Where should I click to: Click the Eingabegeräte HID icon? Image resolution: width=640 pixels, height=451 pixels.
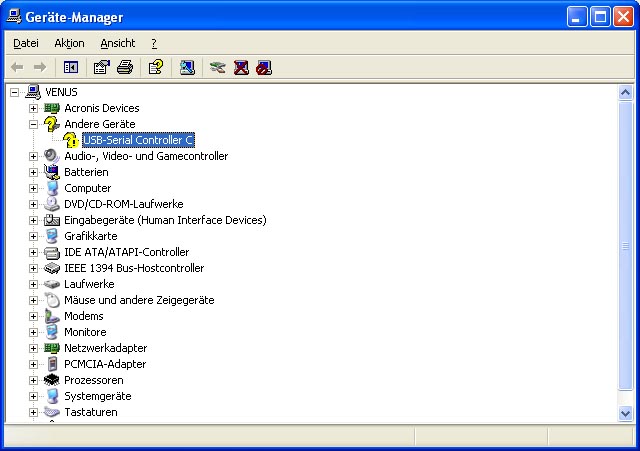(x=52, y=220)
